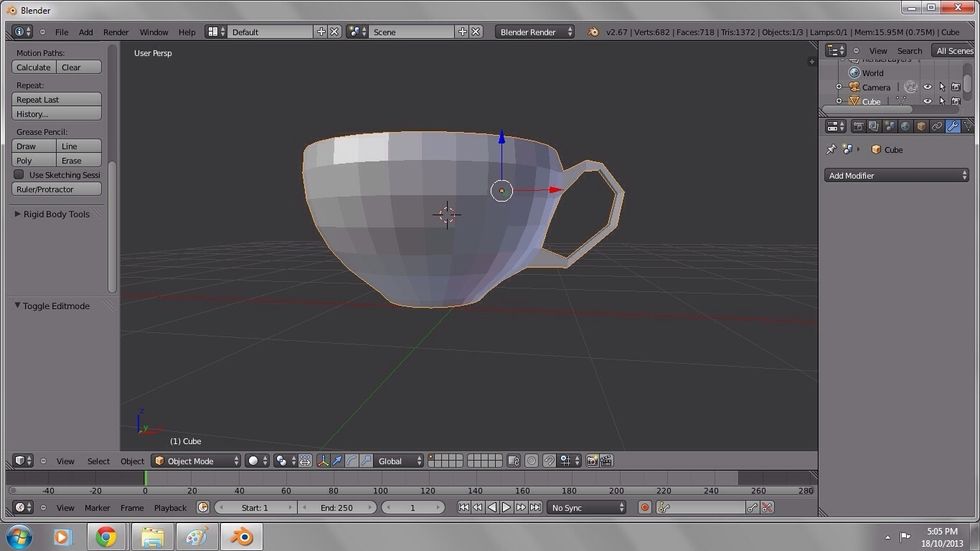Hide the Camera using its eye icon
Viewport: 980px width, 551px height.
click(x=927, y=87)
